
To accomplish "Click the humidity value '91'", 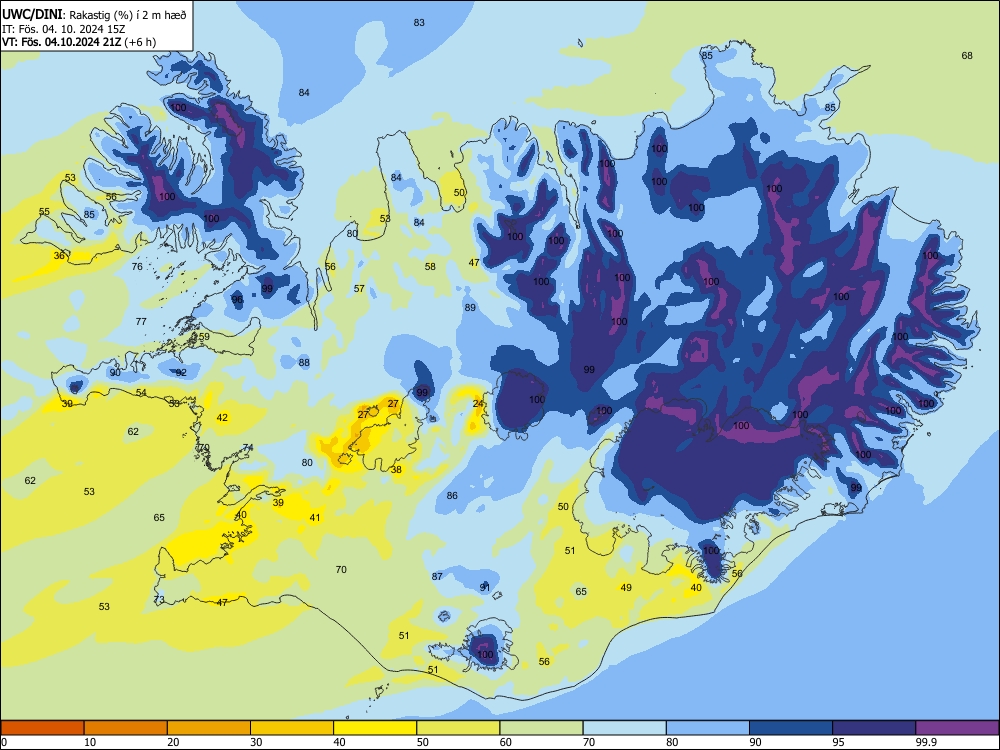I will [485, 587].
